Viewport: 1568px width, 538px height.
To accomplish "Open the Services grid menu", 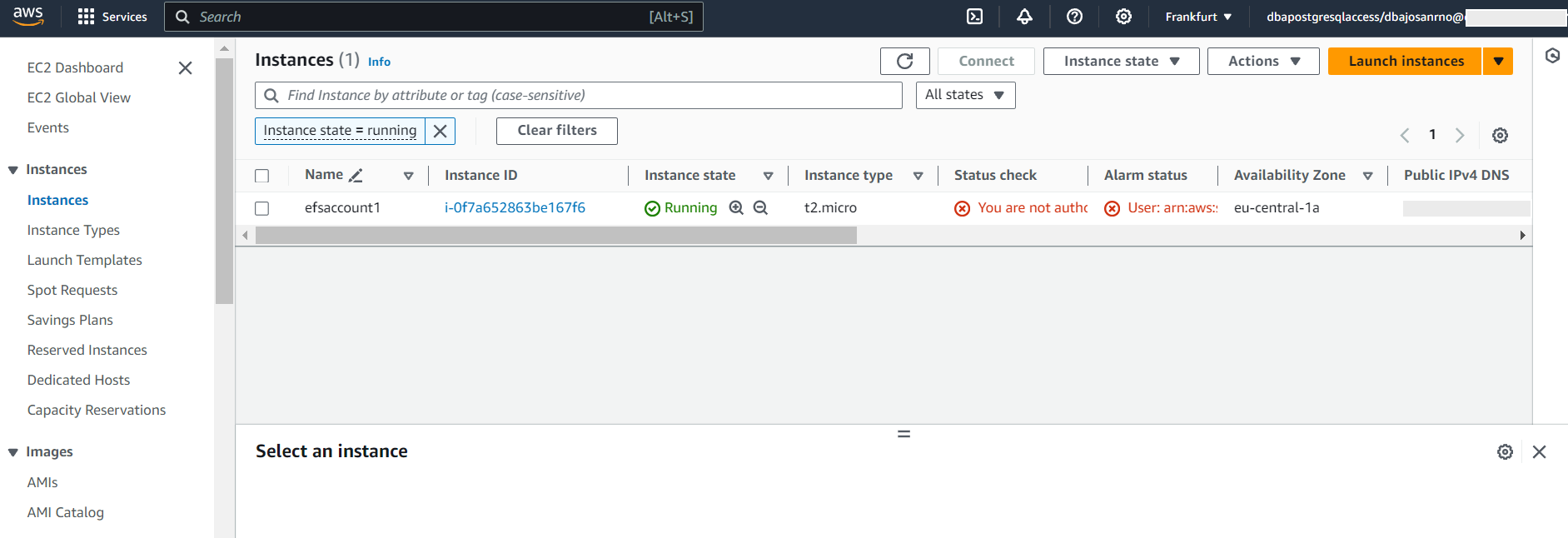I will click(x=112, y=17).
